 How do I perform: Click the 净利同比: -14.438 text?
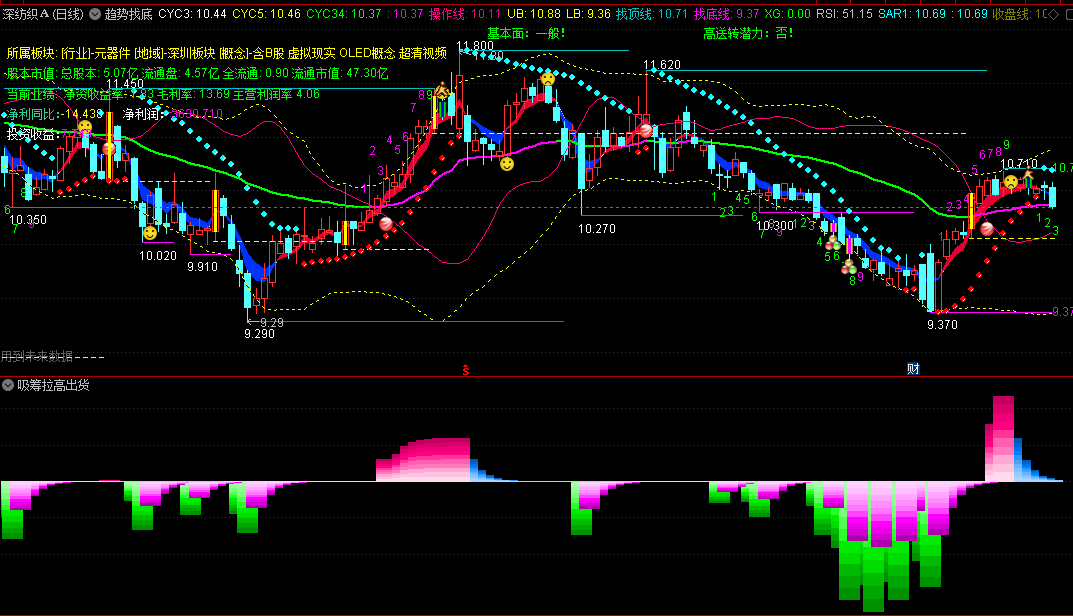pyautogui.click(x=55, y=114)
